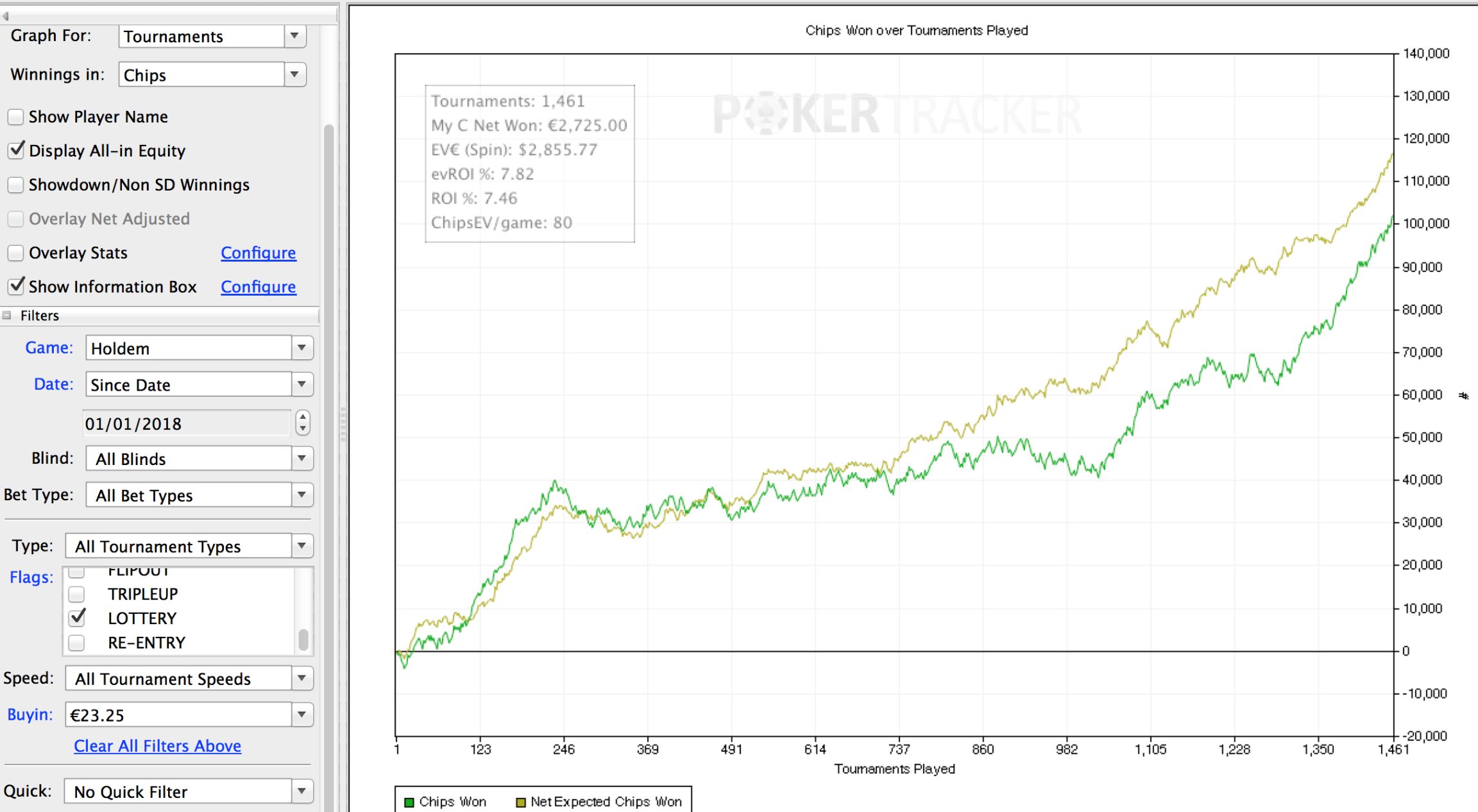Expand the Buyin €23.25 dropdown

189,715
